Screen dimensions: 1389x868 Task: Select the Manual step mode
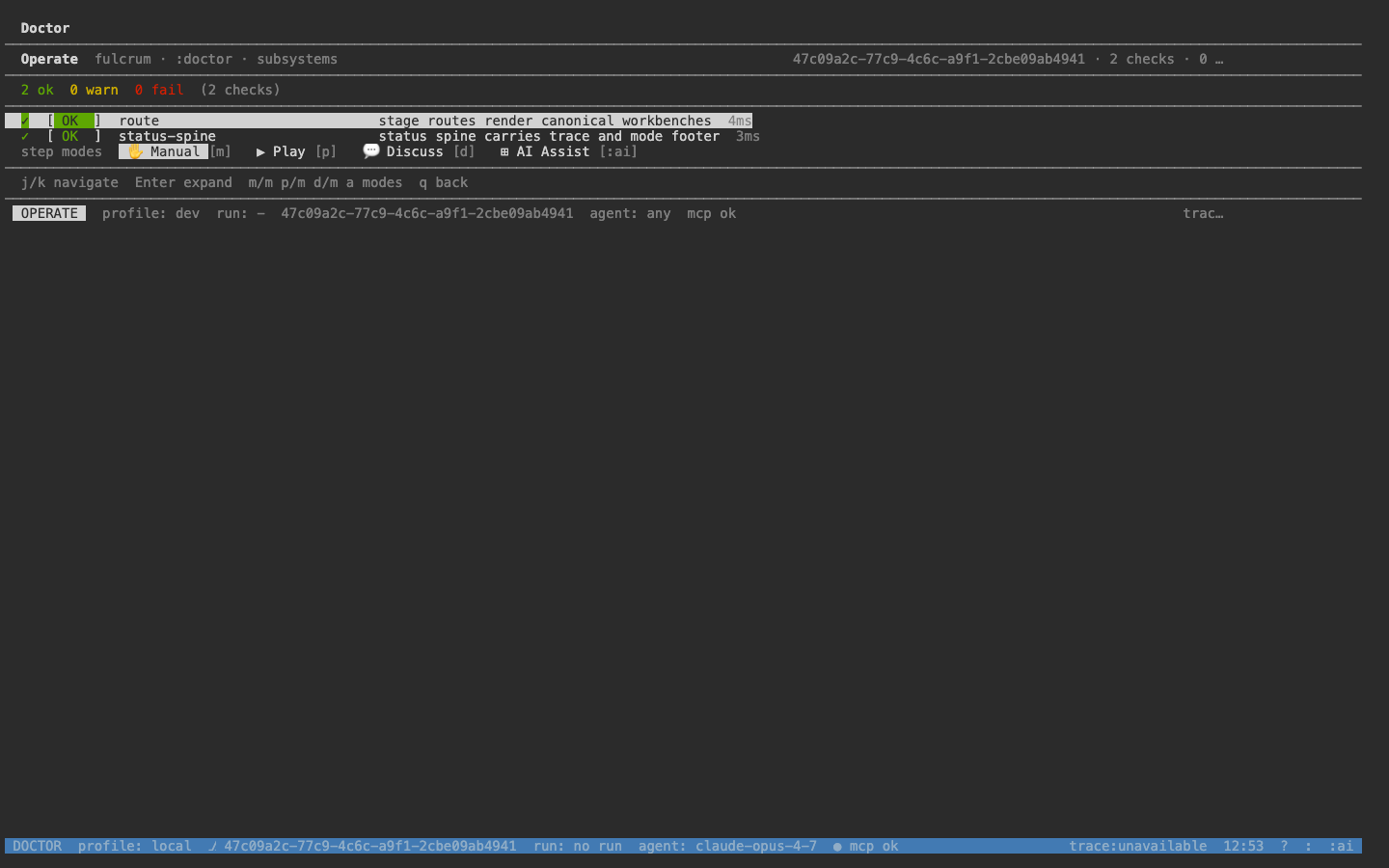(x=163, y=151)
